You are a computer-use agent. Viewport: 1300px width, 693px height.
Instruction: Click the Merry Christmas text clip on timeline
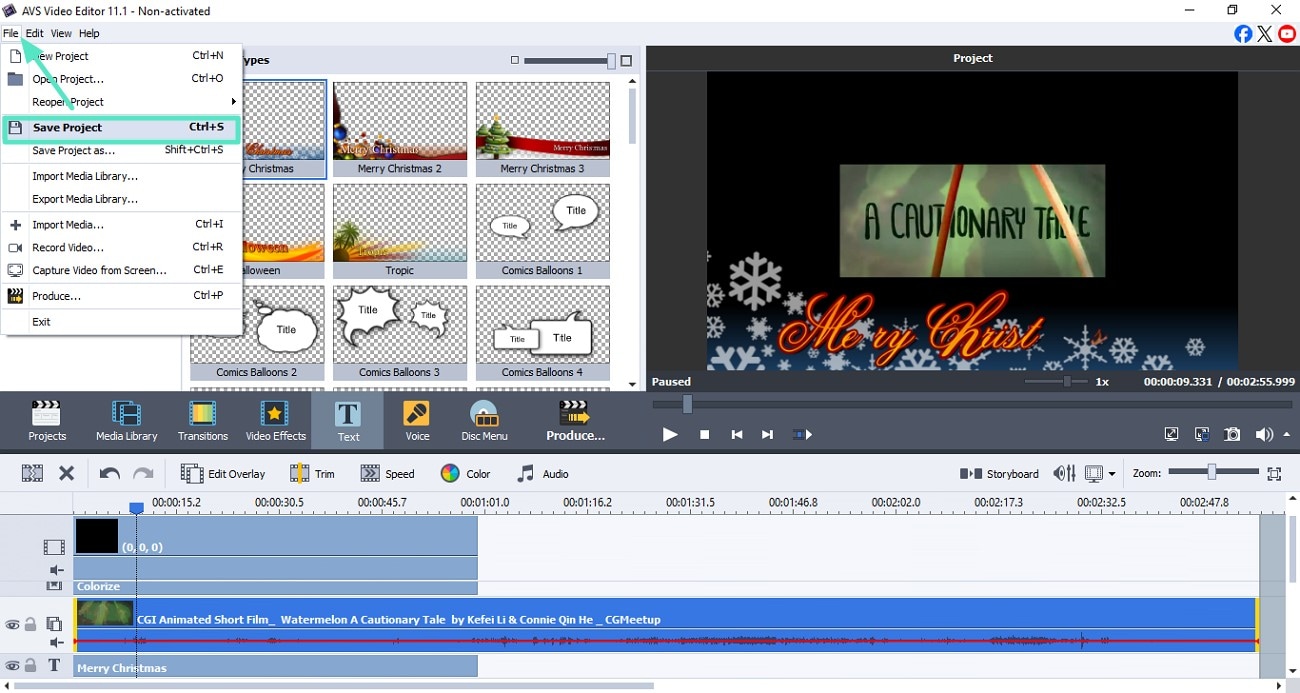click(x=276, y=667)
